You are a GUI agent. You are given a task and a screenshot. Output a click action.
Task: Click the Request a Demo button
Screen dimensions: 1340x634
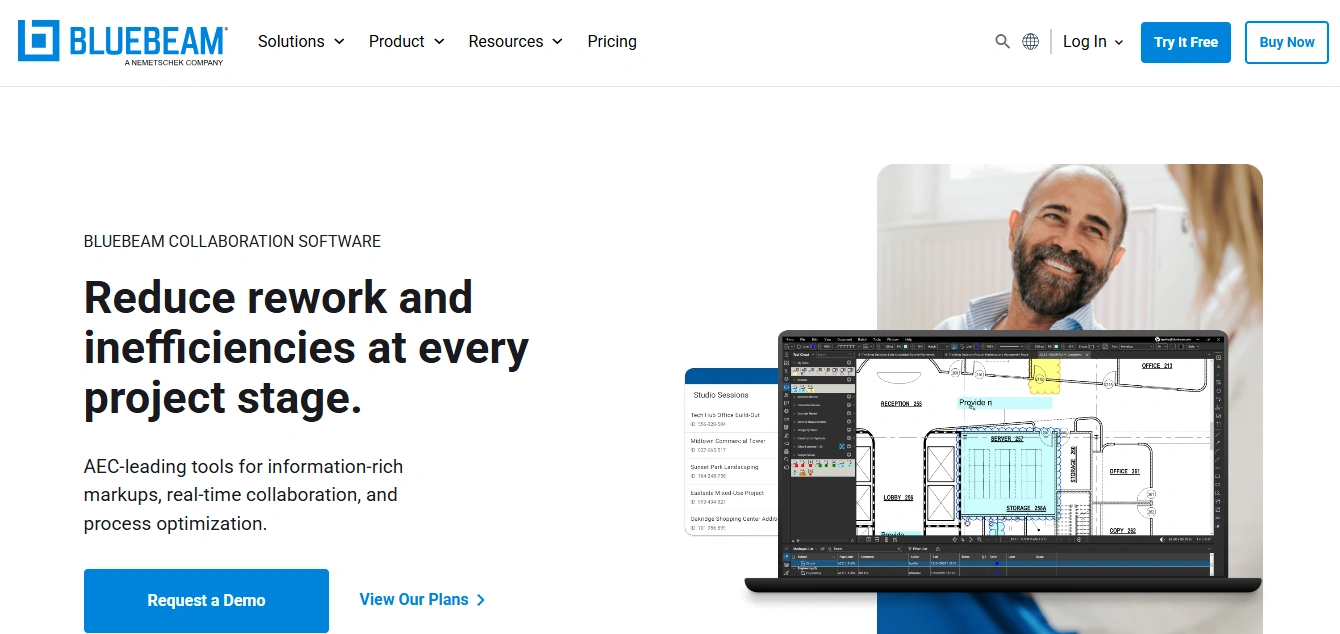[206, 600]
